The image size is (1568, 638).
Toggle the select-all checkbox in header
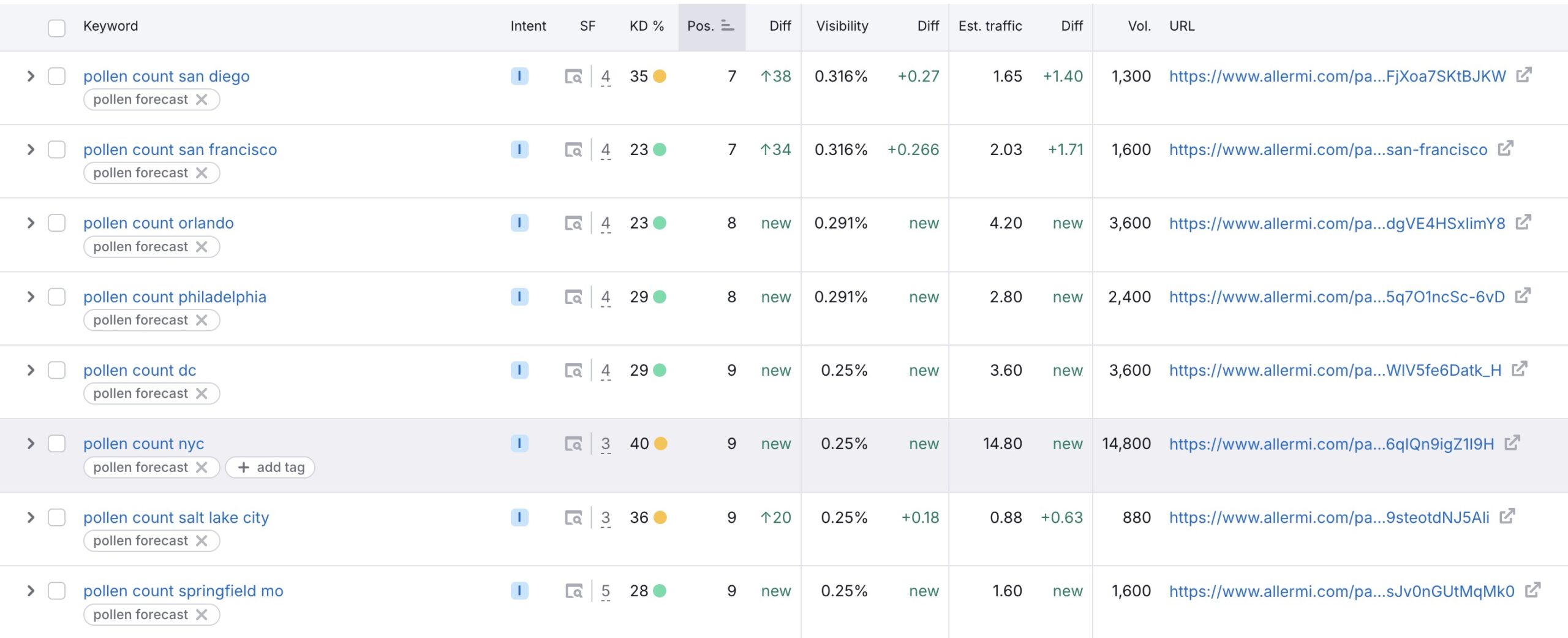pyautogui.click(x=56, y=28)
